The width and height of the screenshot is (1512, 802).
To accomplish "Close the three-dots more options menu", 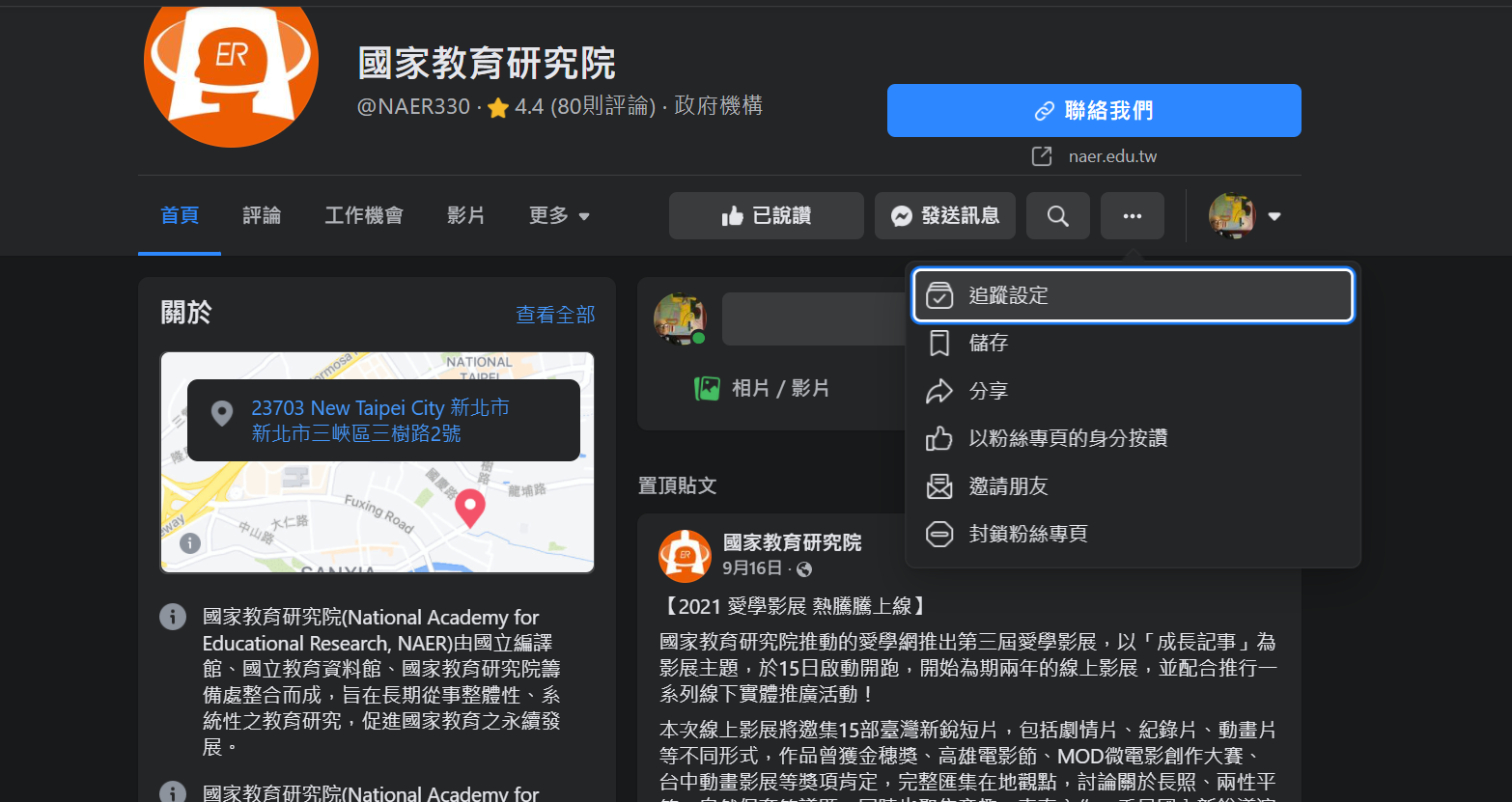I will click(x=1133, y=216).
